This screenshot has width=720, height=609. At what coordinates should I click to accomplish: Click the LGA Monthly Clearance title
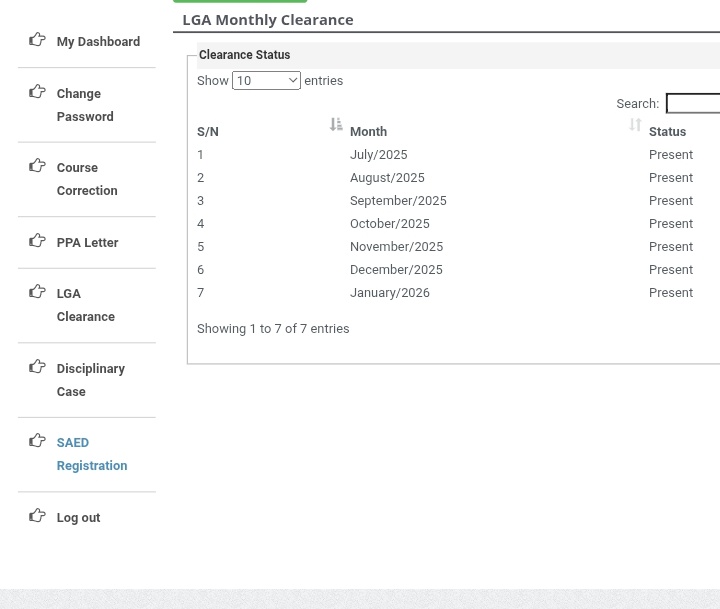[268, 20]
